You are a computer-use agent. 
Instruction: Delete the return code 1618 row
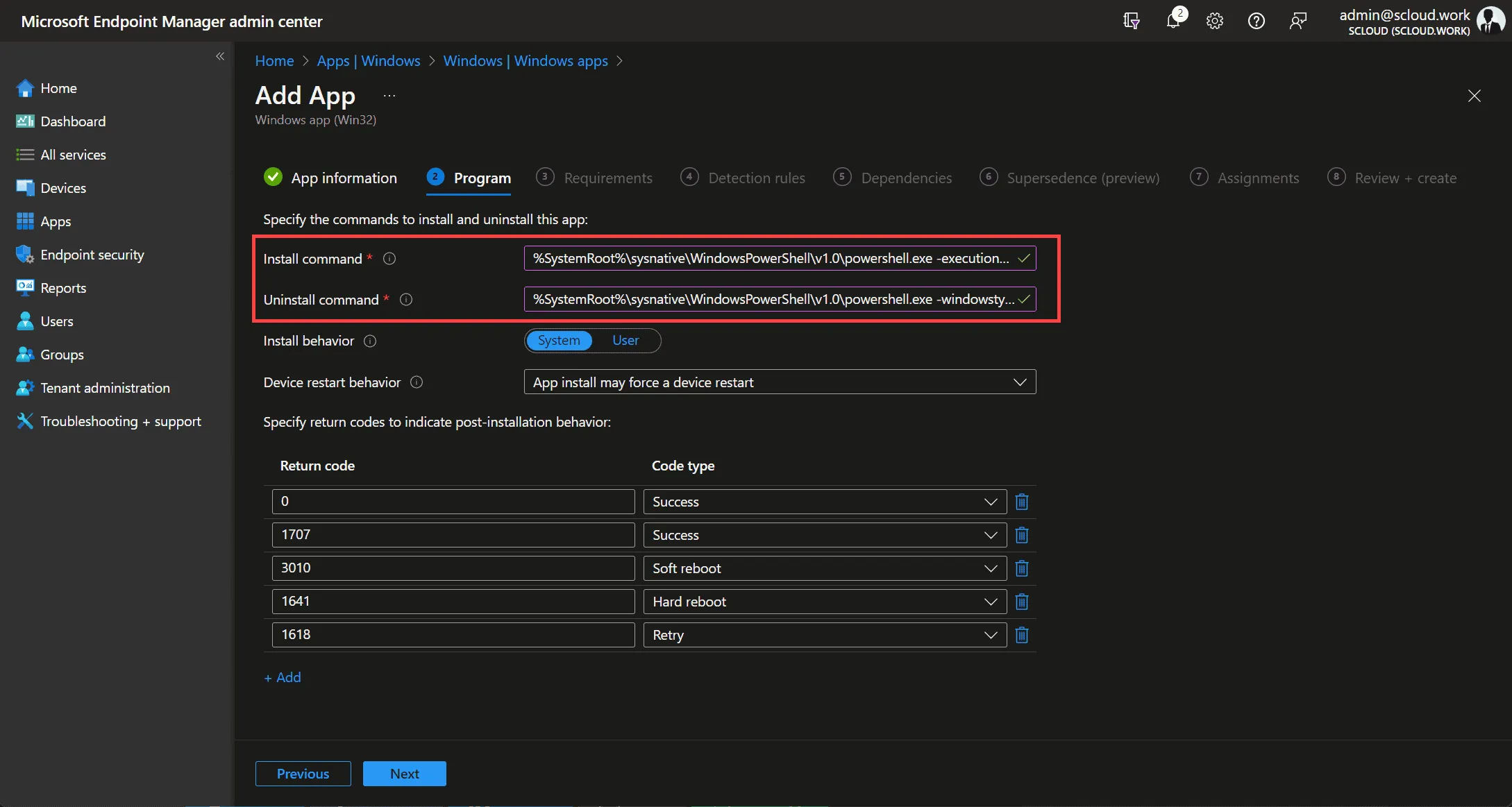[1022, 635]
